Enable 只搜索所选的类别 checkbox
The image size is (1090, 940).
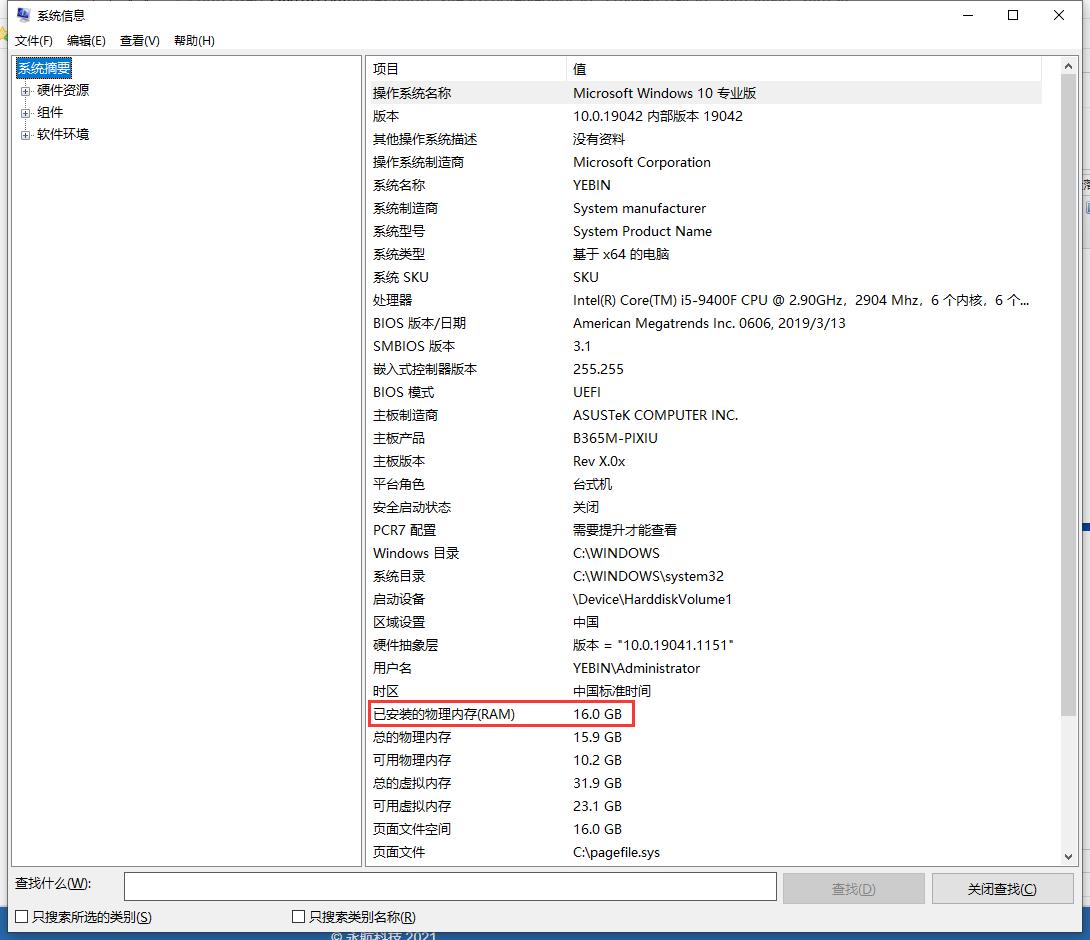[22, 916]
